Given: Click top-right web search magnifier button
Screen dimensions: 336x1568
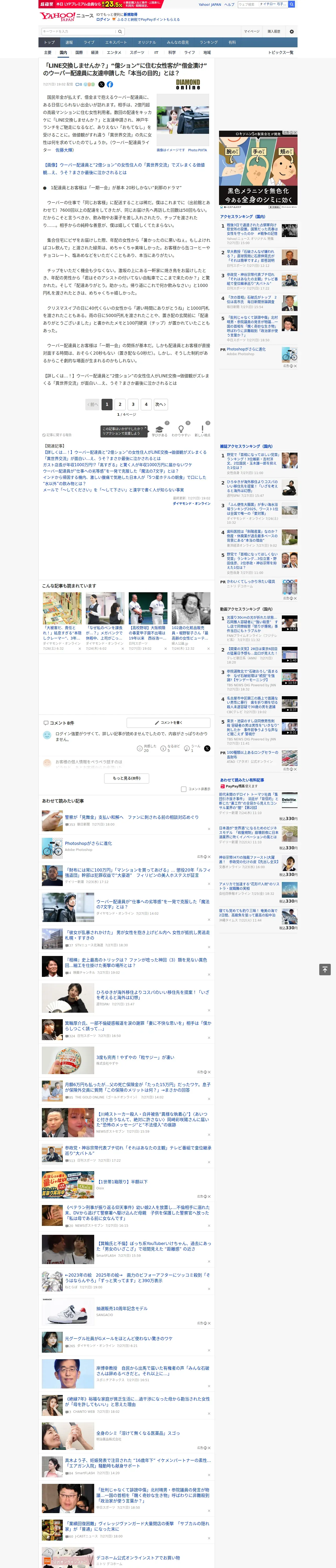Looking at the screenshot, I should click(x=292, y=4).
